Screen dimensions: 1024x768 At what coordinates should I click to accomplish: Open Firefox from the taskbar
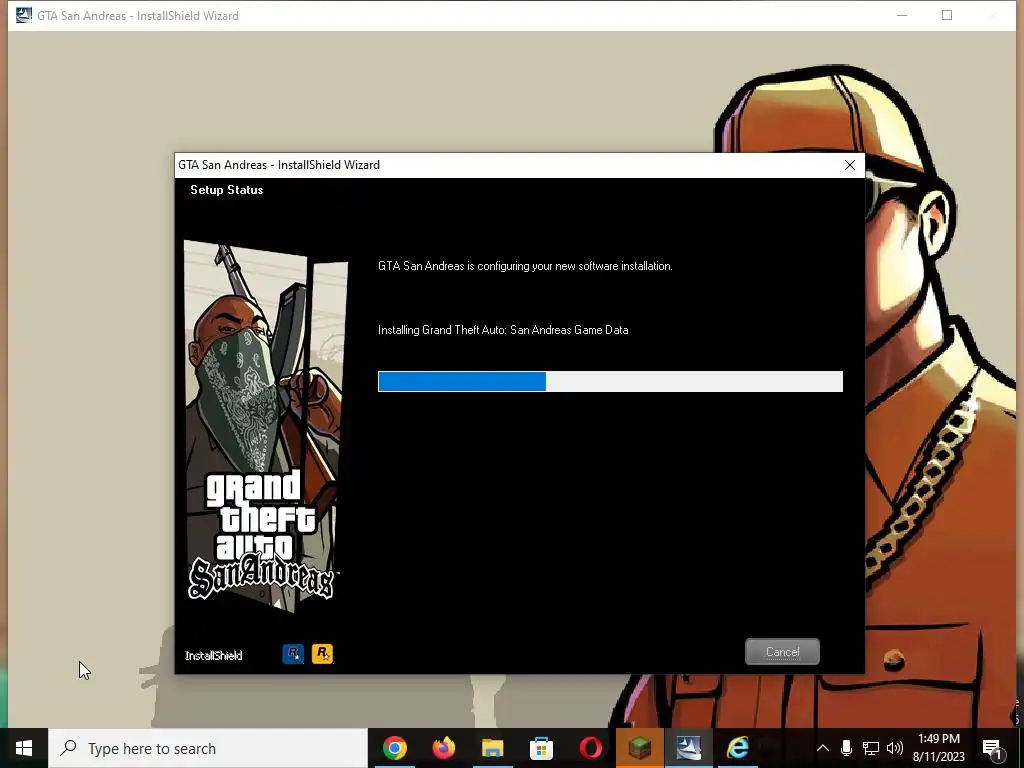[443, 748]
